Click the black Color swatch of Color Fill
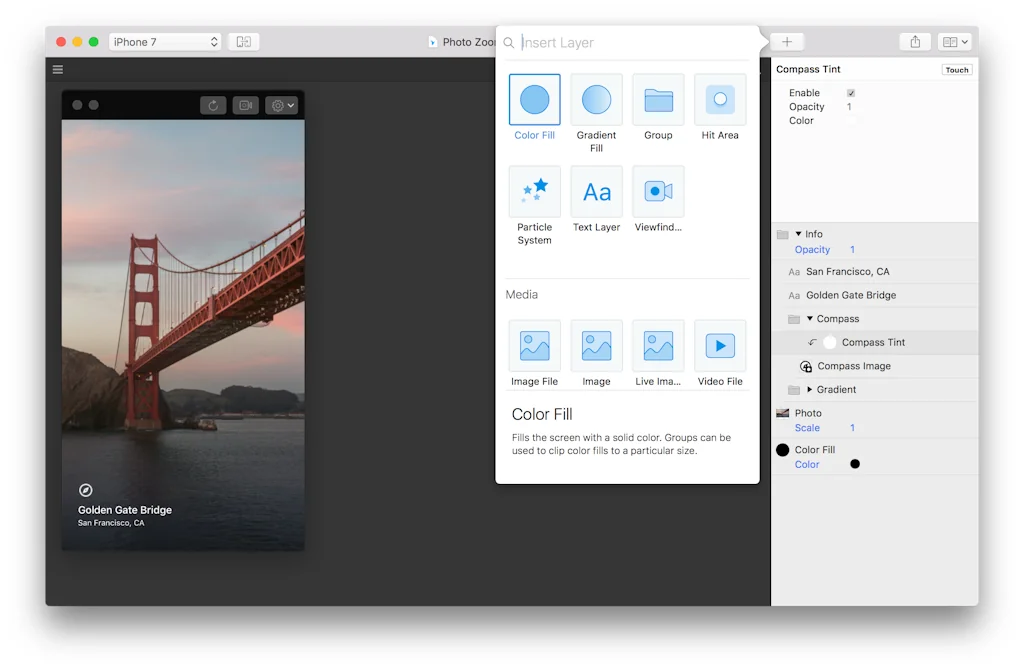 (x=855, y=464)
